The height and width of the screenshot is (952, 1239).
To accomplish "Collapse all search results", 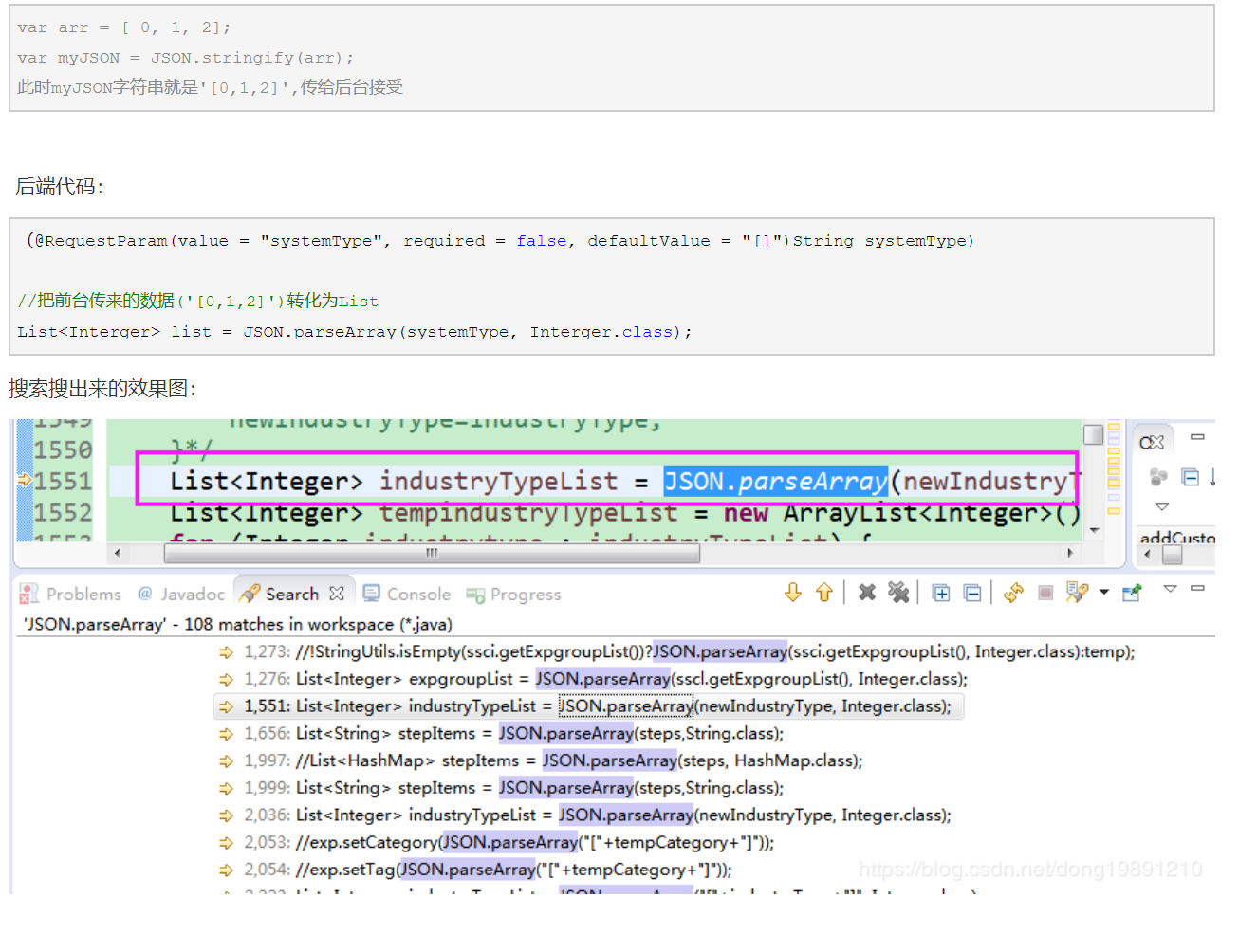I will coord(972,594).
